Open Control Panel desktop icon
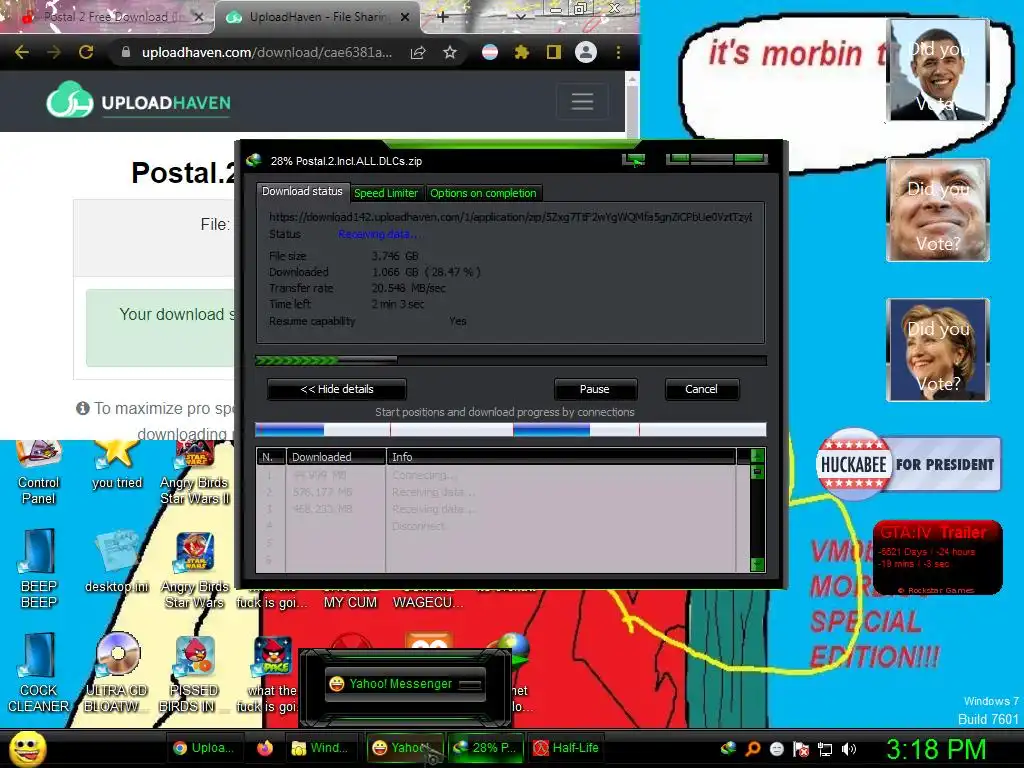The width and height of the screenshot is (1024, 768). coord(39,472)
